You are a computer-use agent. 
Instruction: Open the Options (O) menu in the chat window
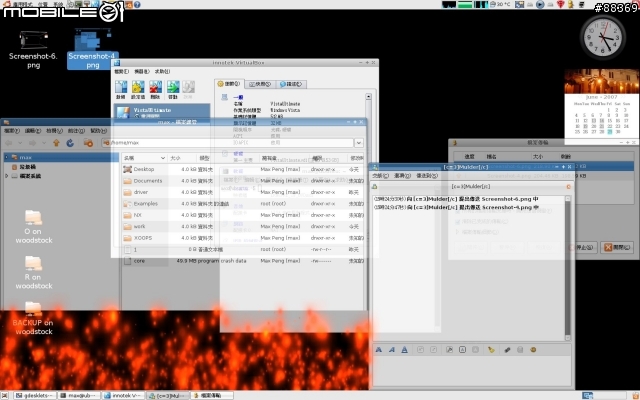point(402,176)
